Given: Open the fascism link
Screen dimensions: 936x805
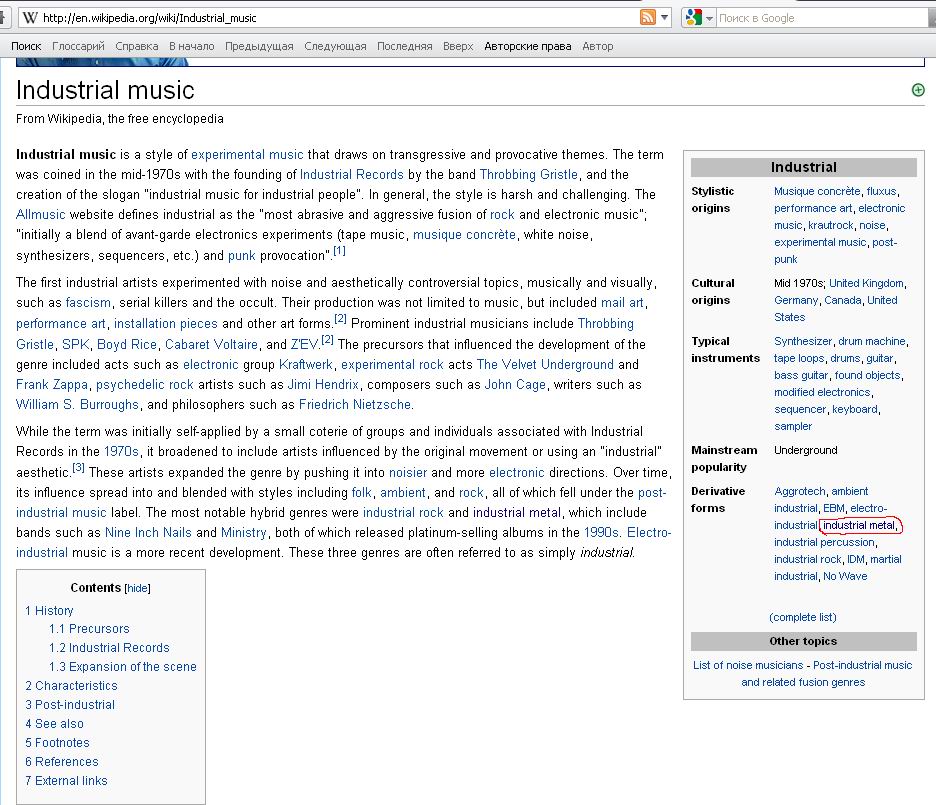Looking at the screenshot, I should [x=88, y=303].
